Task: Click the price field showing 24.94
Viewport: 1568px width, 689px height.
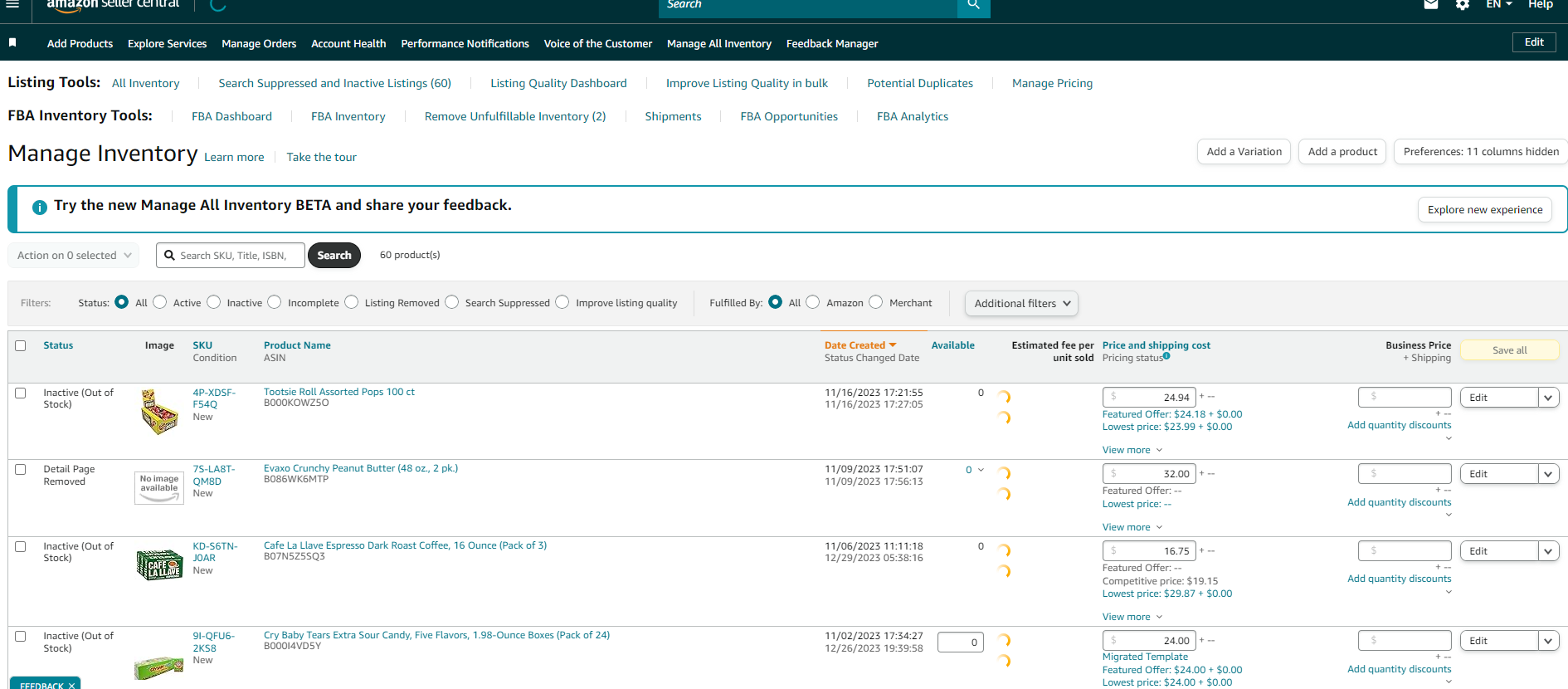Action: (1149, 398)
